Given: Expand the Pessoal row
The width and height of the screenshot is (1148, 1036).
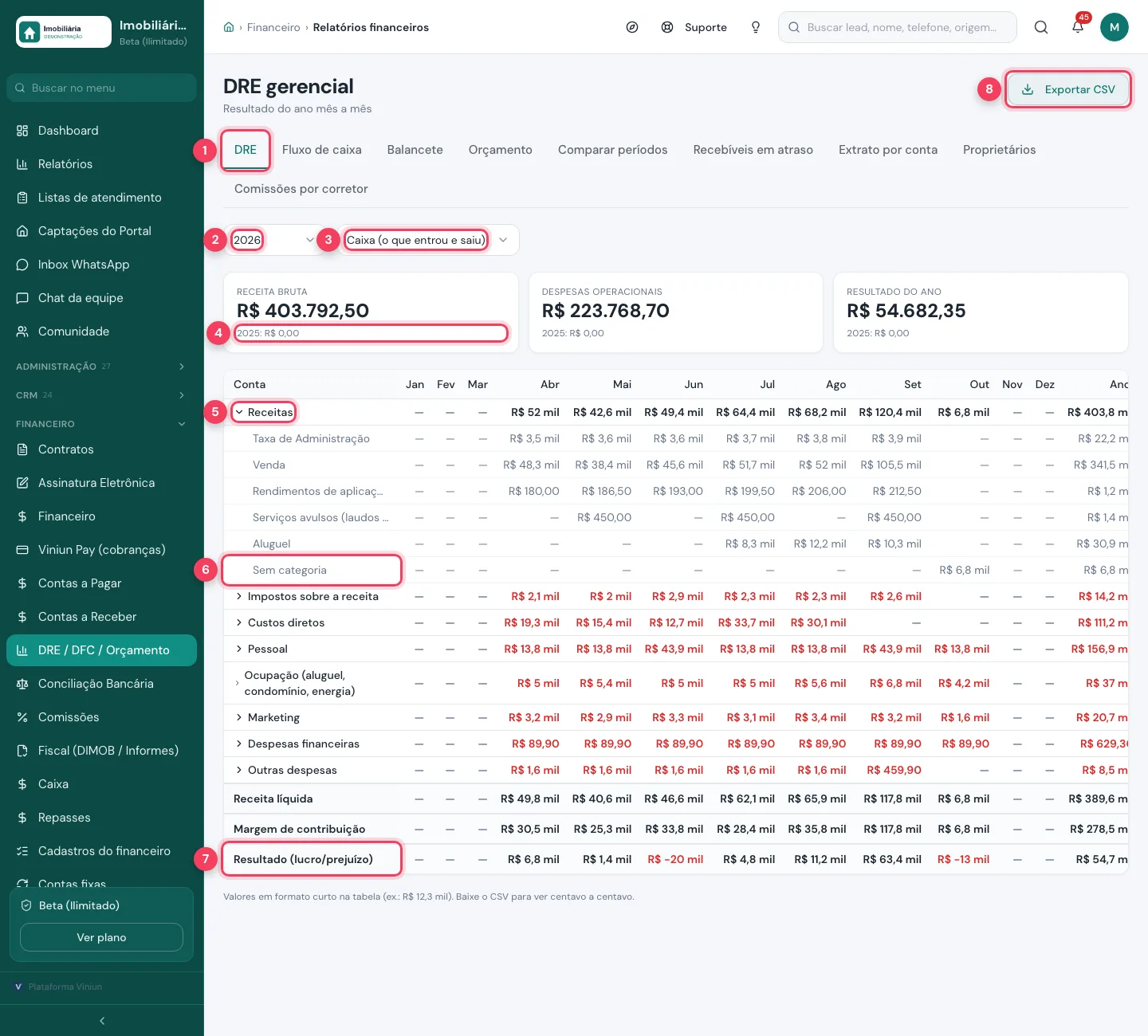Looking at the screenshot, I should pyautogui.click(x=239, y=649).
